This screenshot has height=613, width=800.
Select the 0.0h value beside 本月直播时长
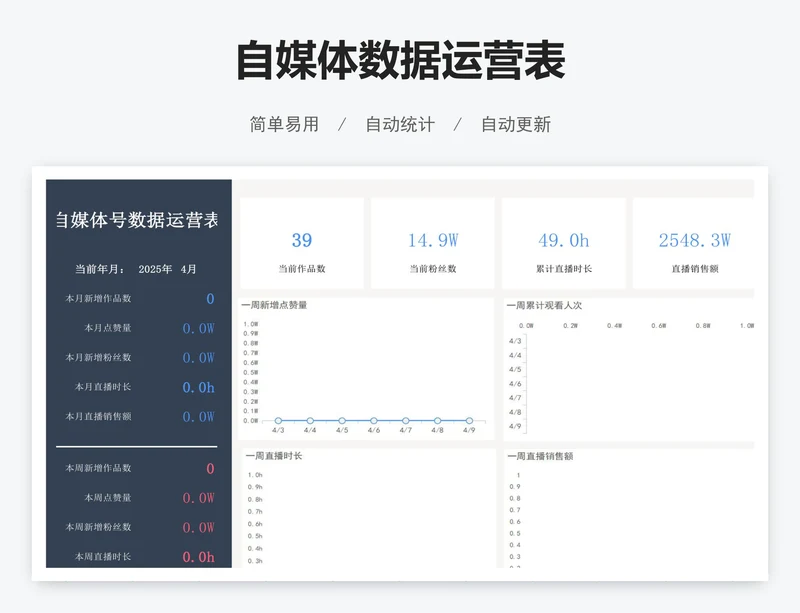[x=198, y=387]
